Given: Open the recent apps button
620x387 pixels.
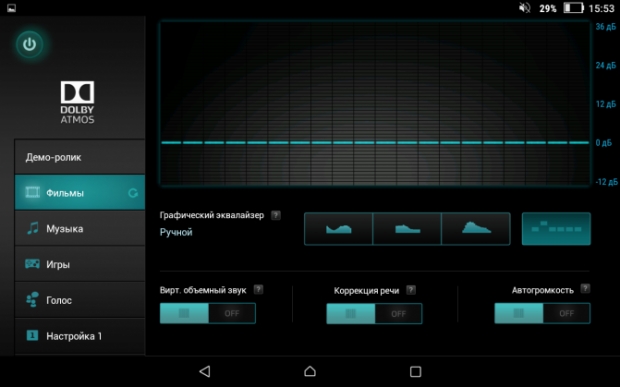Looking at the screenshot, I should (x=416, y=371).
